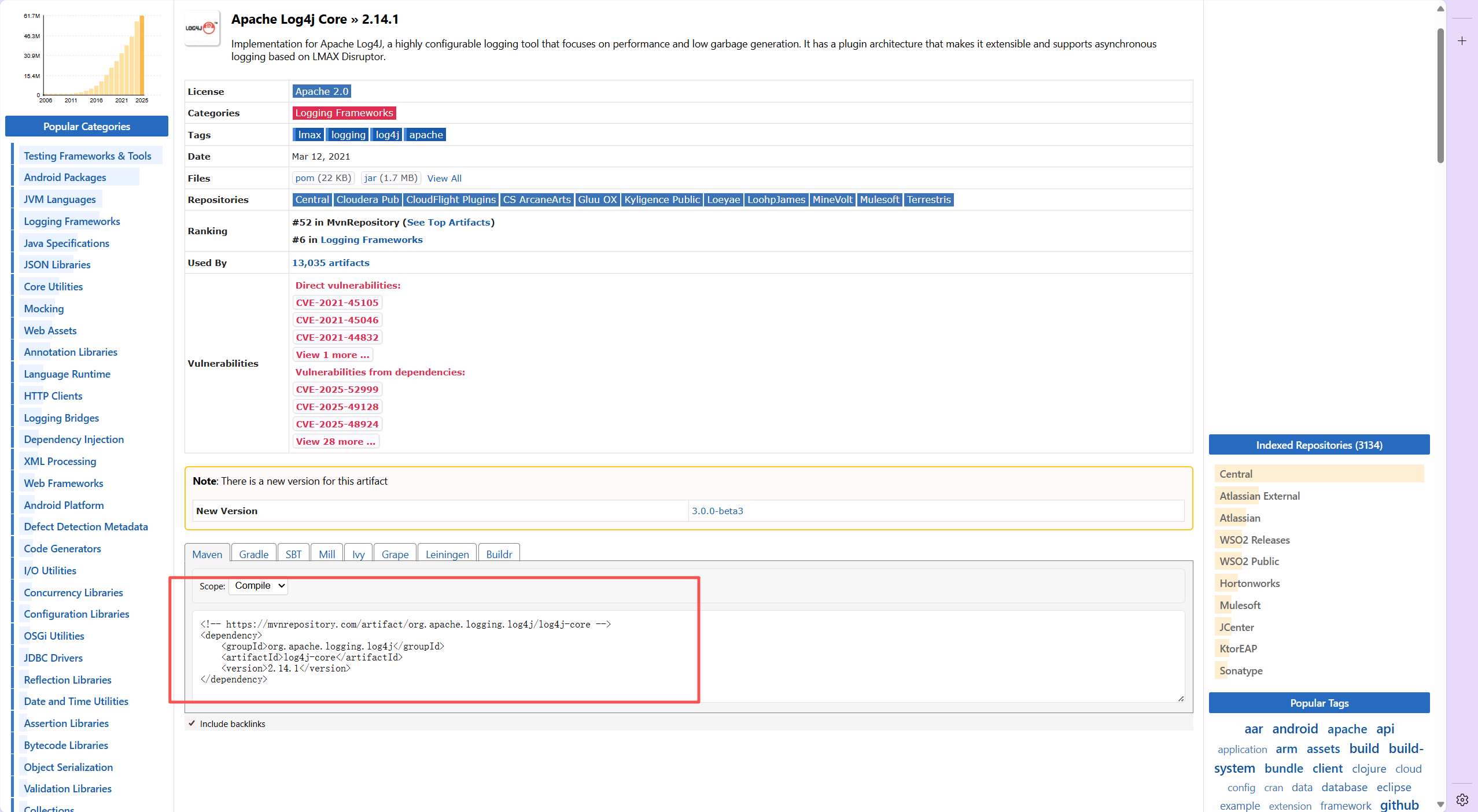Open the 3.0.0-beta3 new version link
Viewport: 1478px width, 812px height.
coord(717,511)
